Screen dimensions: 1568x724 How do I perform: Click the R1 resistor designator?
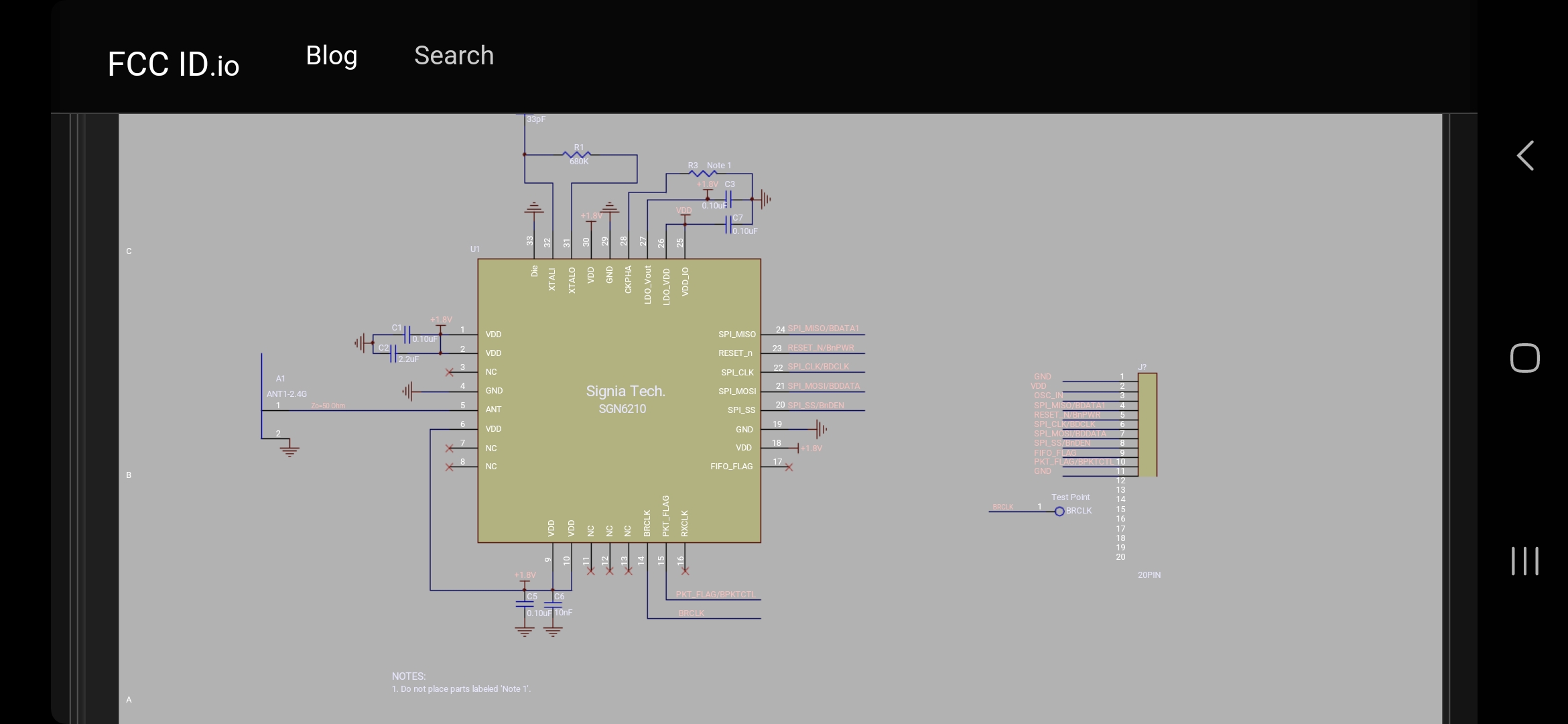pos(579,147)
